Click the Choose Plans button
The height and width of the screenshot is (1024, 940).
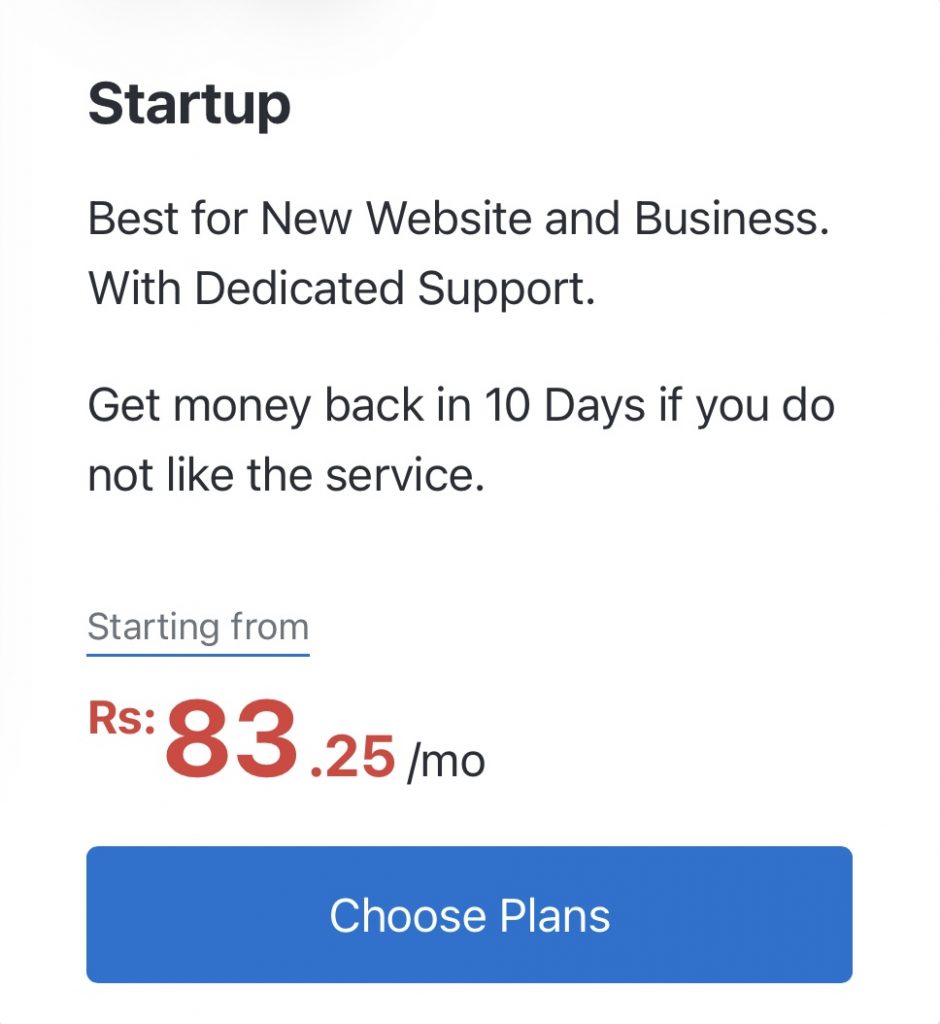tap(469, 914)
